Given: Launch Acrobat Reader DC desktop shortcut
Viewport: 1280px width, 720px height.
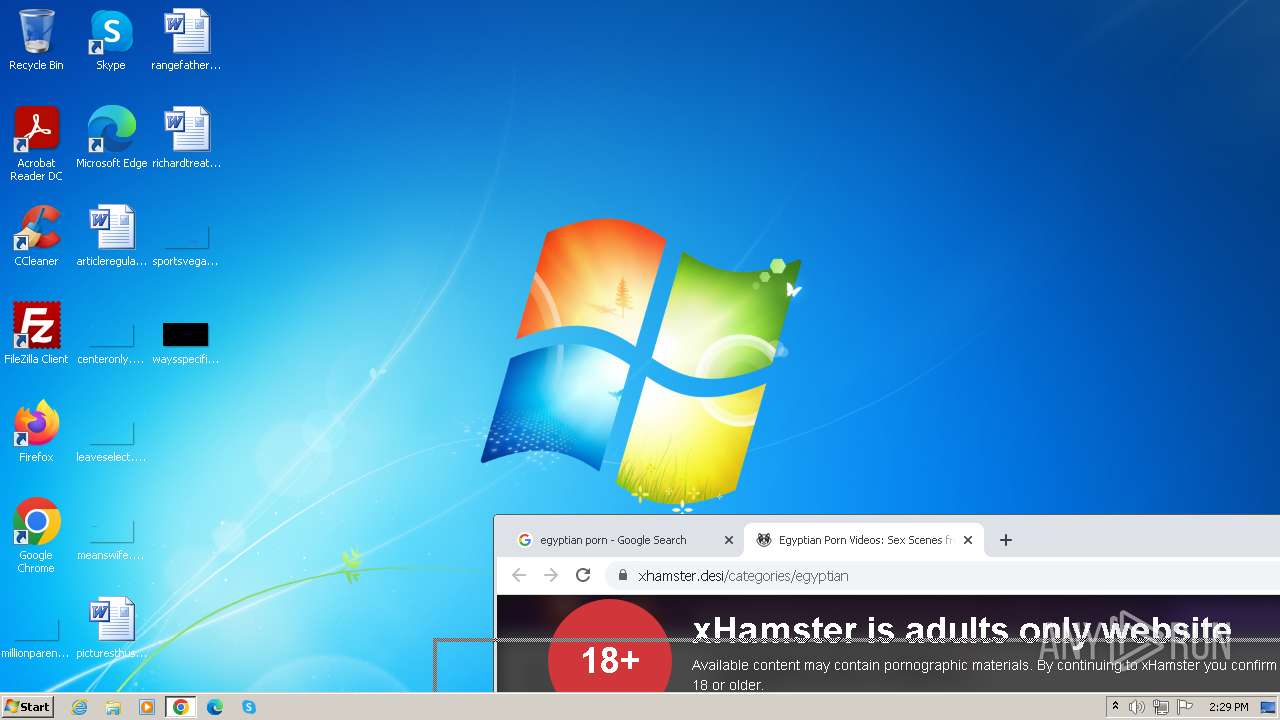Looking at the screenshot, I should 36,144.
